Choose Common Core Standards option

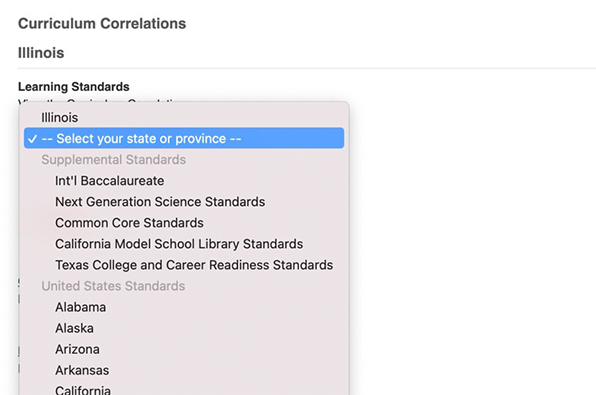click(x=184, y=223)
